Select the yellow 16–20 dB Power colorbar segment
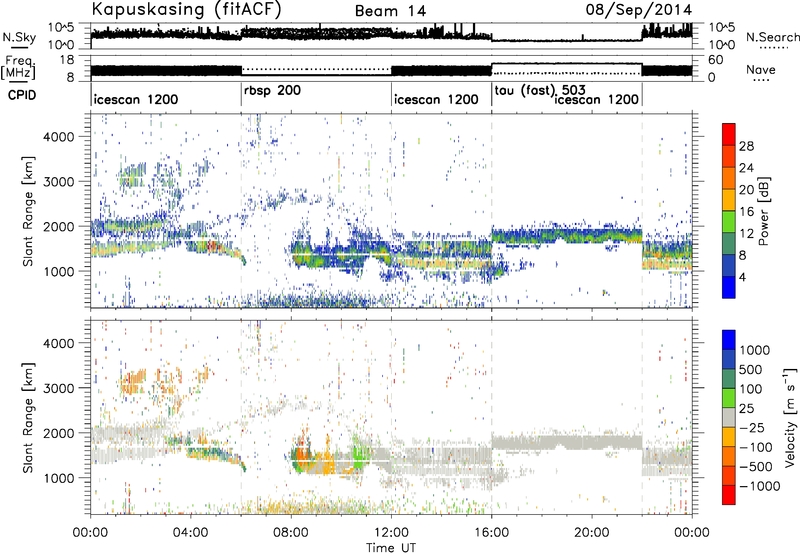800x554 pixels. point(729,200)
